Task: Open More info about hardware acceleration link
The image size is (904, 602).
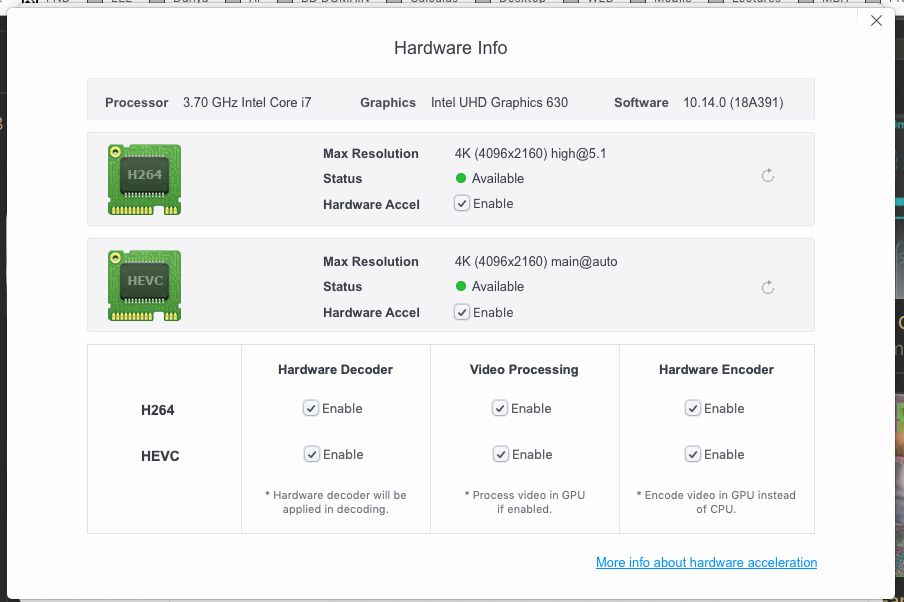Action: point(706,562)
